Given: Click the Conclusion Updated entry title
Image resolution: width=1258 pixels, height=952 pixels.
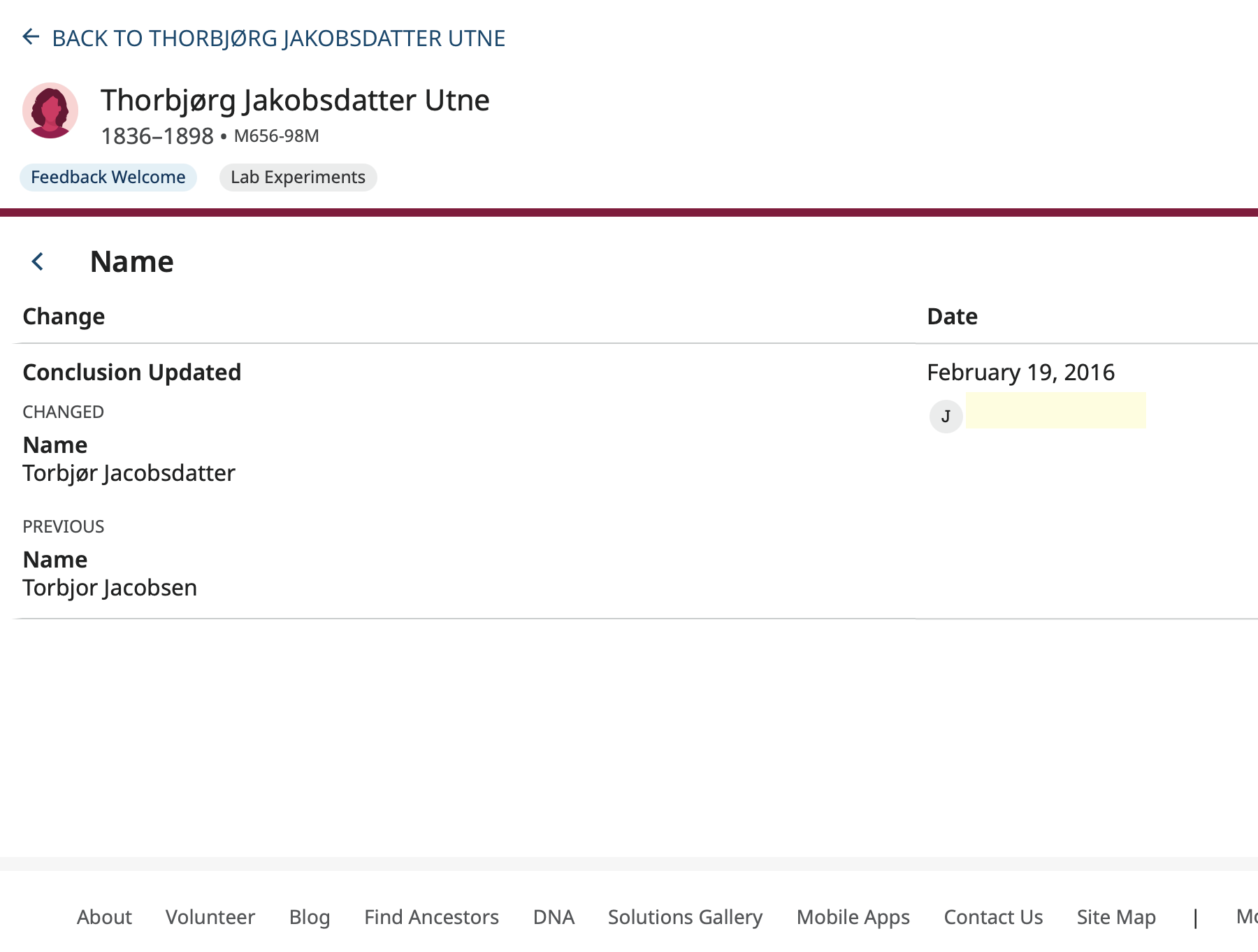Looking at the screenshot, I should click(x=132, y=373).
